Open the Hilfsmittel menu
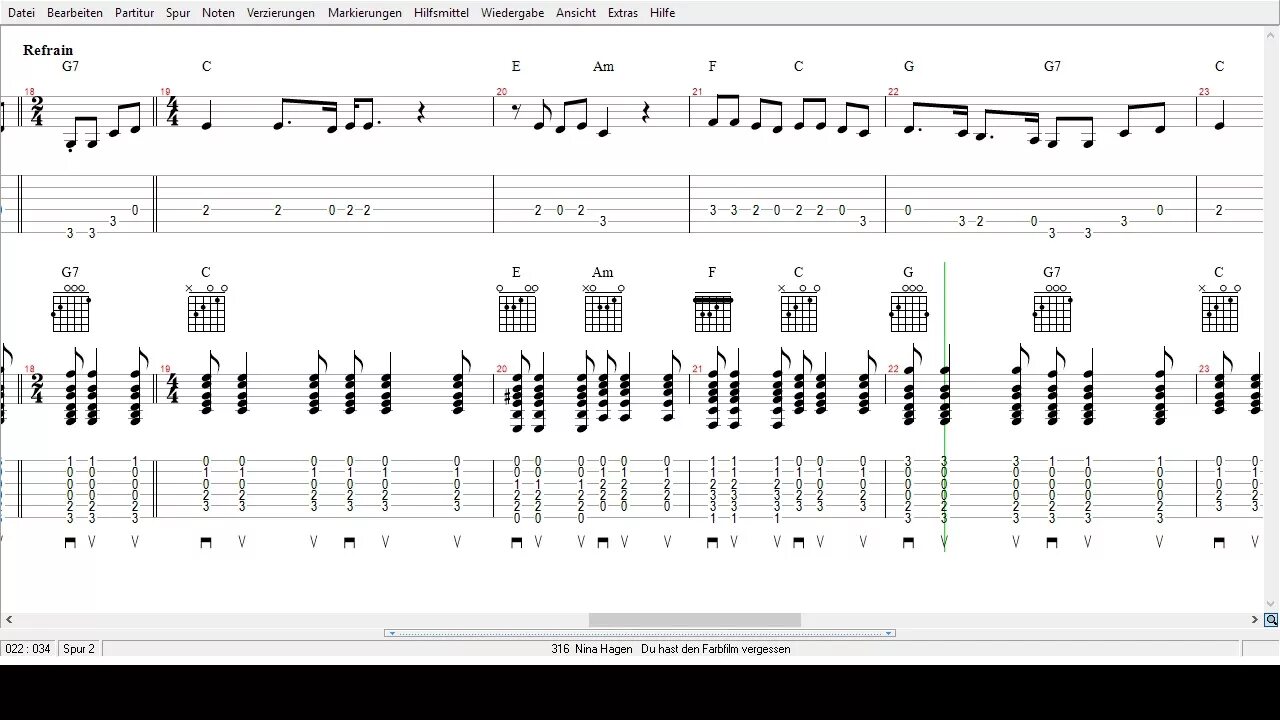1280x720 pixels. [x=441, y=13]
